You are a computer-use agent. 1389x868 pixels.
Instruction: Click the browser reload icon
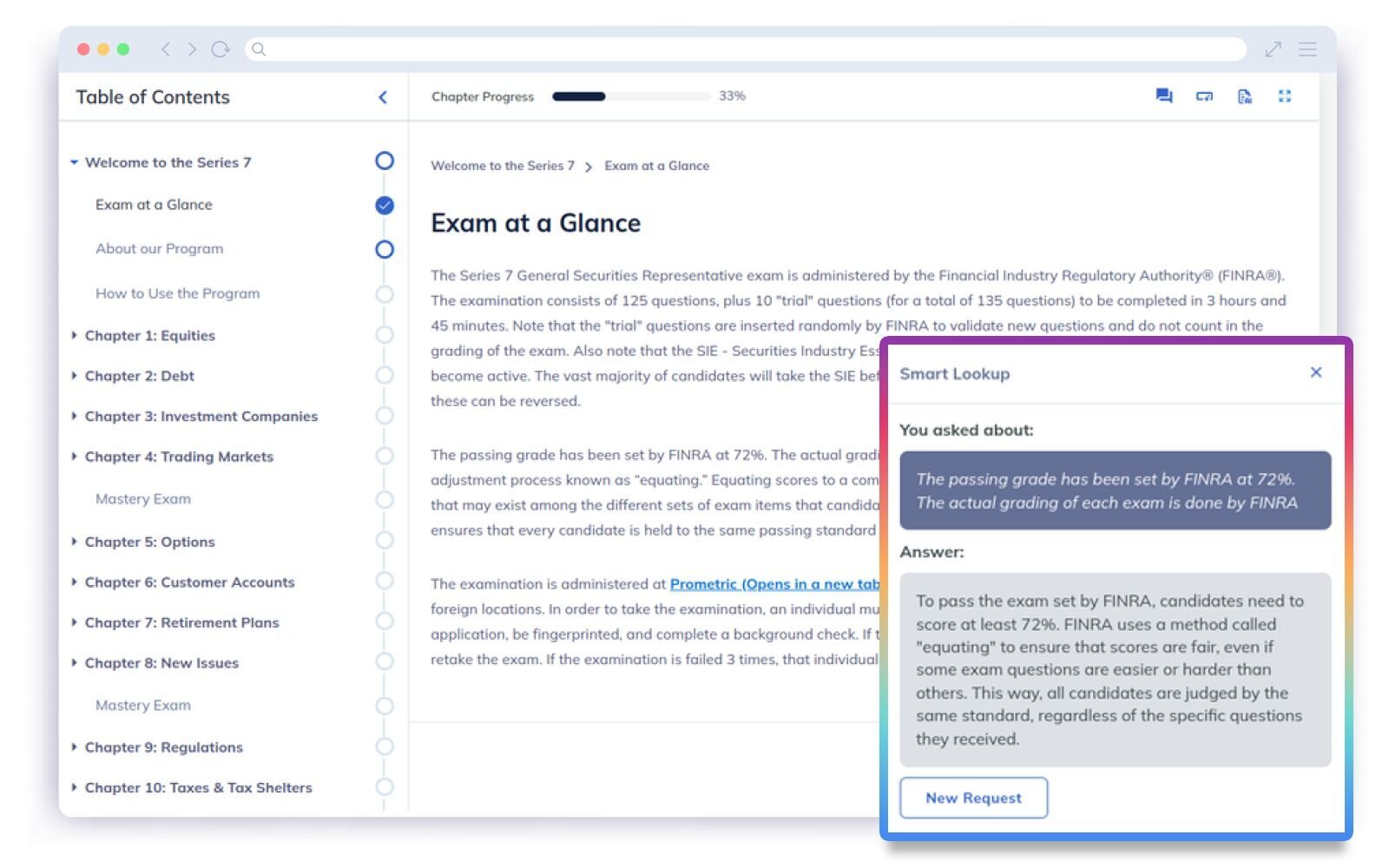(221, 49)
